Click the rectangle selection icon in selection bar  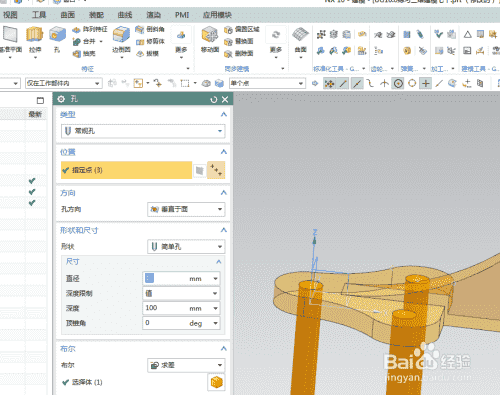coord(185,83)
